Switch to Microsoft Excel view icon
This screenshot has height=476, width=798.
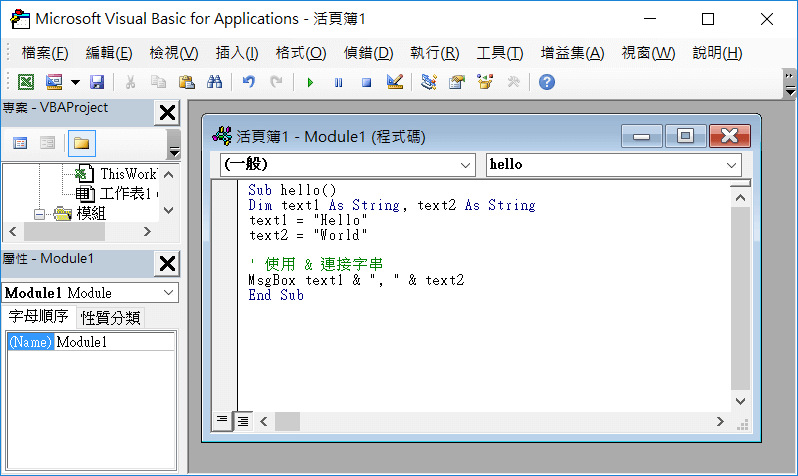[26, 82]
